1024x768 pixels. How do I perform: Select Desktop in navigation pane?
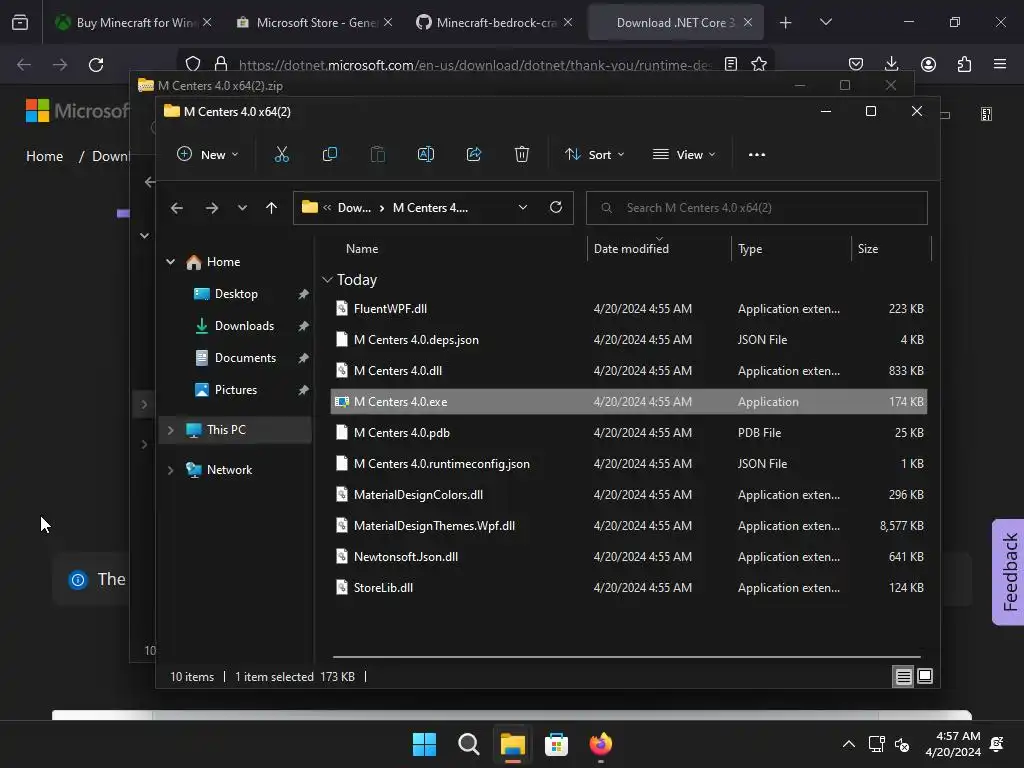pyautogui.click(x=236, y=294)
